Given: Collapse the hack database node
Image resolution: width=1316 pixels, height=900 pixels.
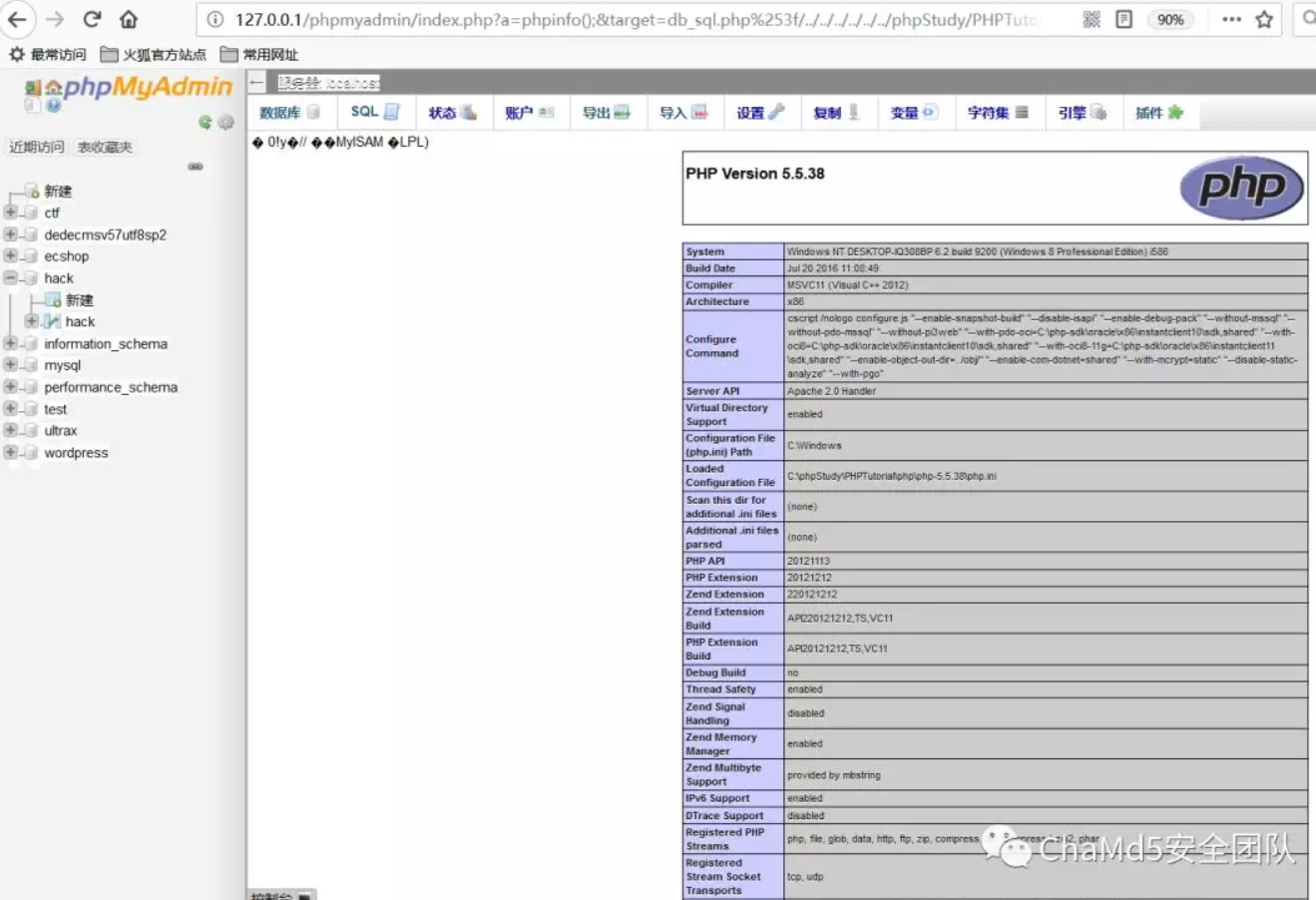Looking at the screenshot, I should 10,278.
